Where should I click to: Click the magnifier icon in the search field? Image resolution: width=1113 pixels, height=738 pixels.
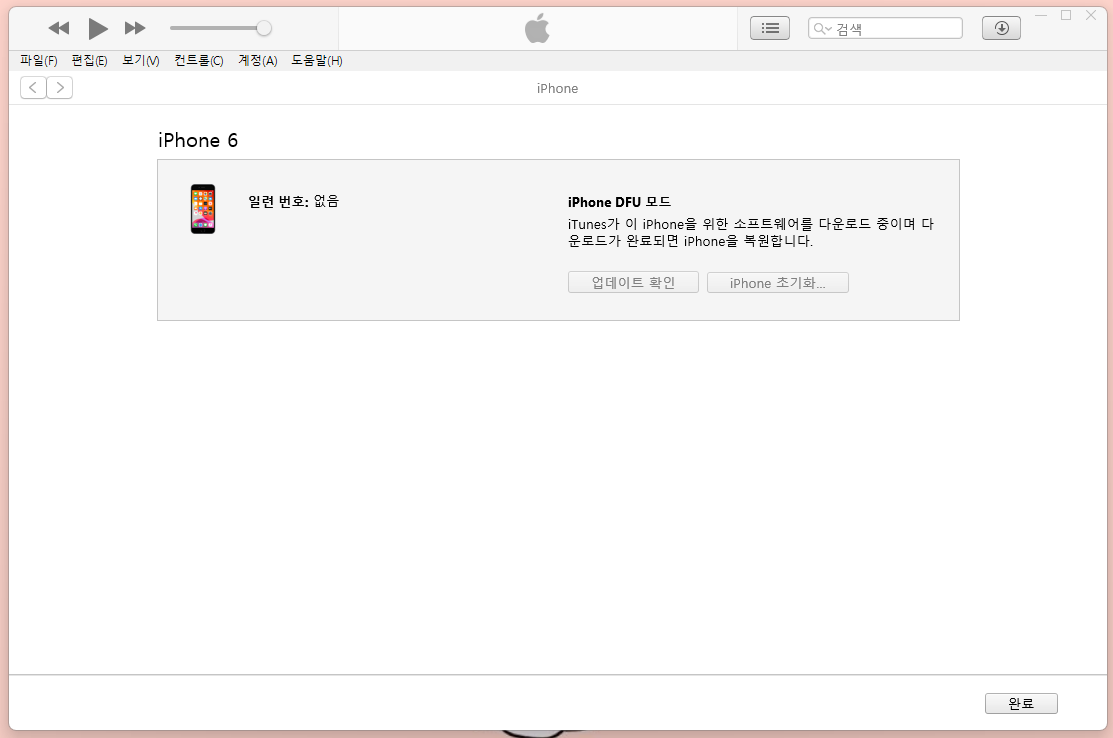pyautogui.click(x=821, y=28)
